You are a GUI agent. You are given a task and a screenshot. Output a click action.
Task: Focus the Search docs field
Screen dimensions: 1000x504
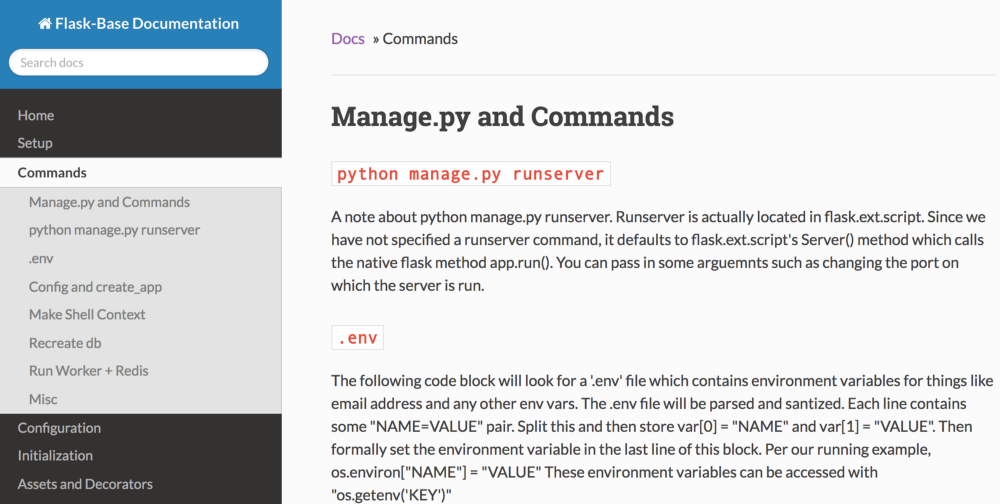(139, 62)
